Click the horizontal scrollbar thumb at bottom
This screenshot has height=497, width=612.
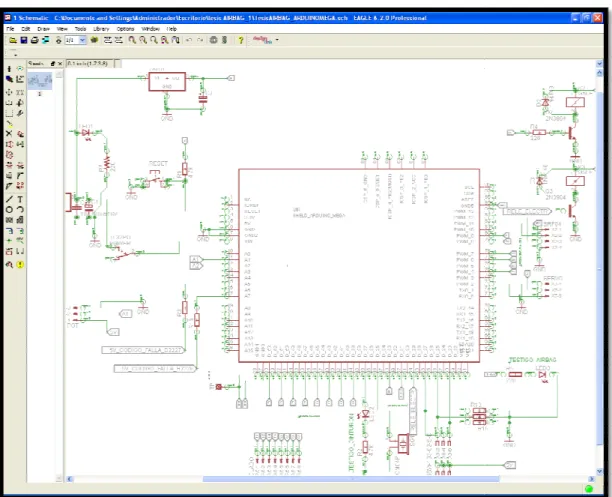coord(350,479)
